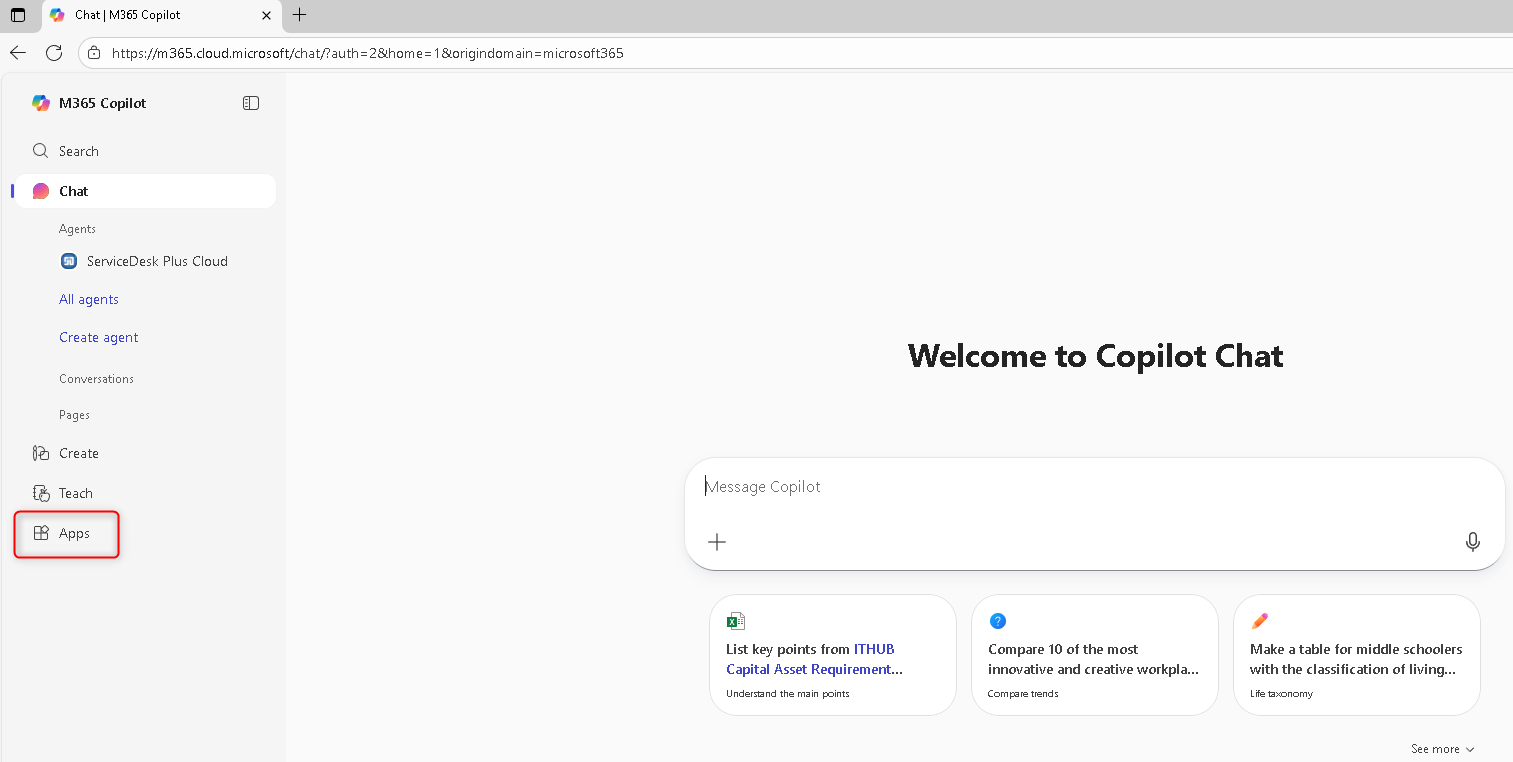
Task: Click the pencil icon on the table card
Action: (x=1260, y=621)
